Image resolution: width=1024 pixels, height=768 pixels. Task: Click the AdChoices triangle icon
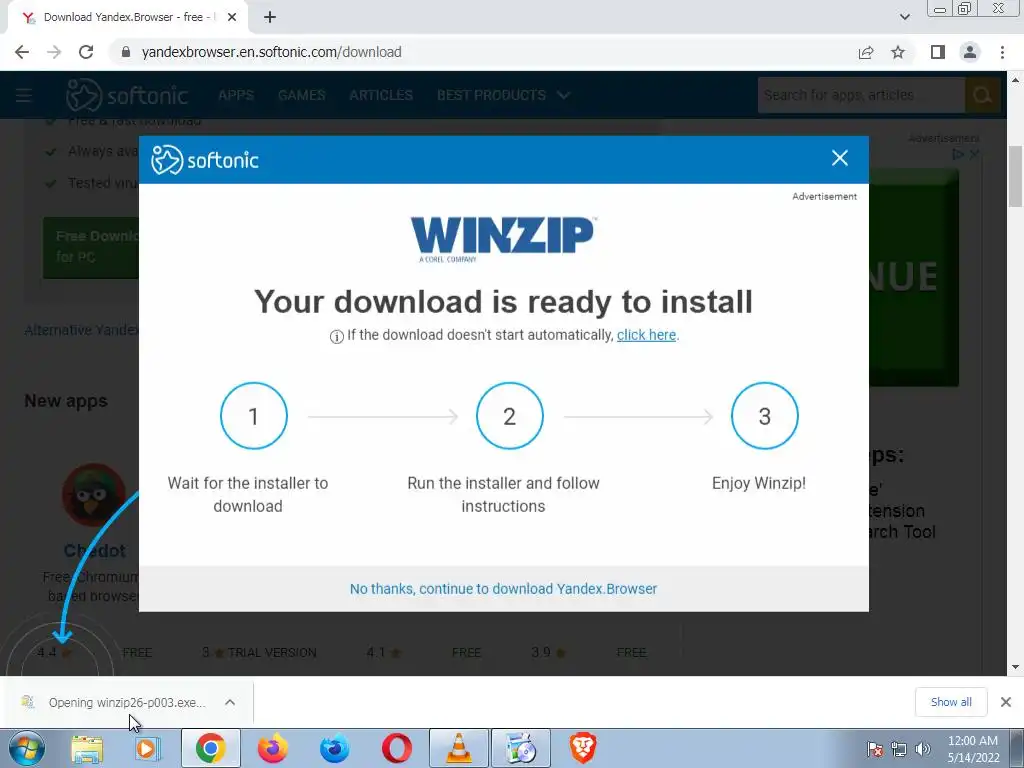point(958,155)
